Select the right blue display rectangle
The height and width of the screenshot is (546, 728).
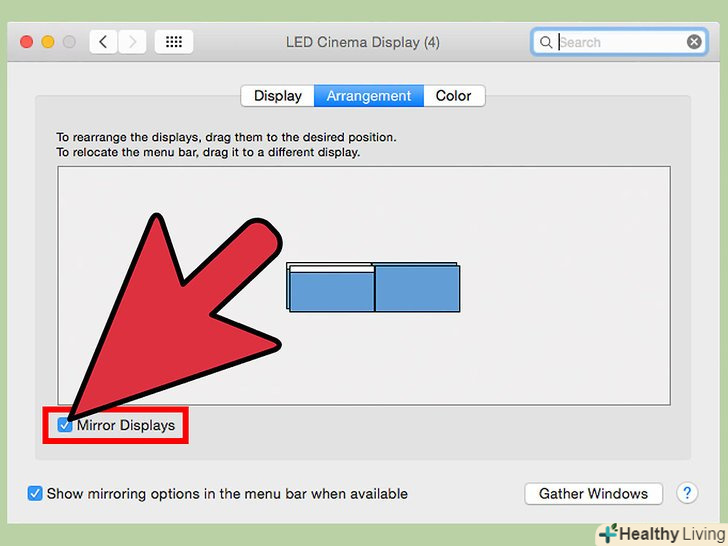click(x=417, y=288)
